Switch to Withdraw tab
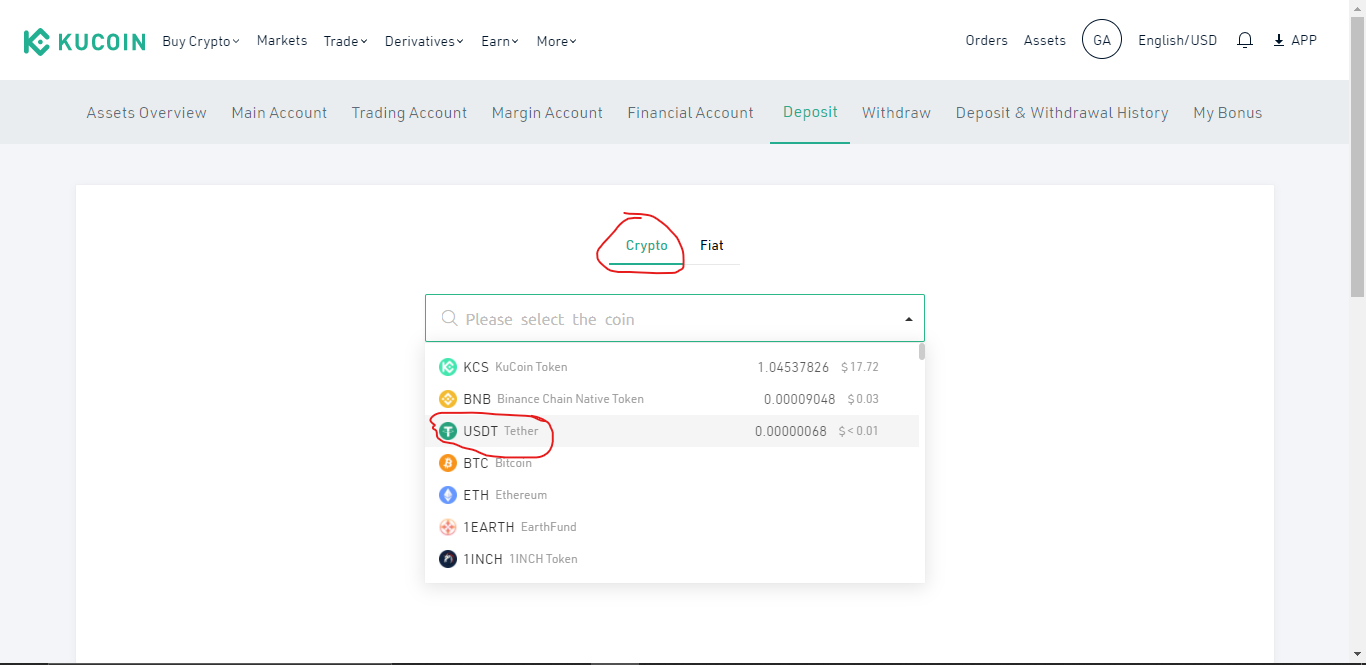 click(x=896, y=113)
